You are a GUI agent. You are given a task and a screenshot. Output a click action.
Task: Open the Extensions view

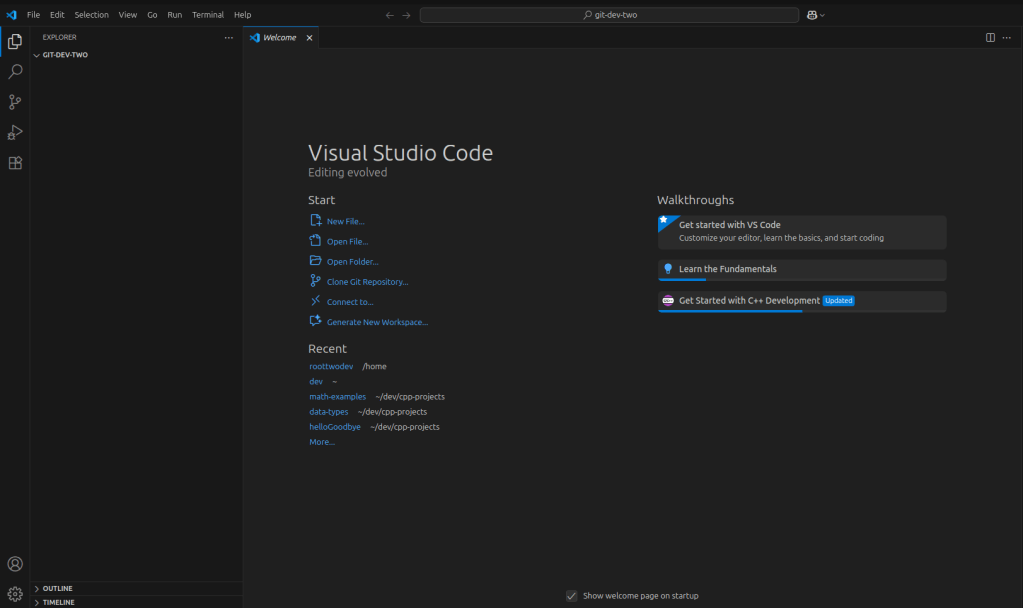point(15,163)
